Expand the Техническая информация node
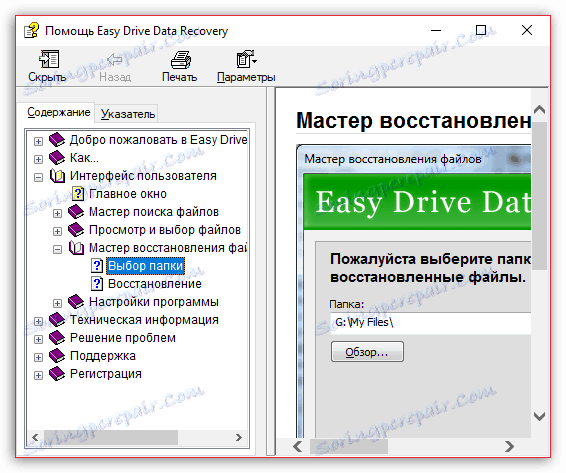The height and width of the screenshot is (473, 566). pyautogui.click(x=38, y=321)
